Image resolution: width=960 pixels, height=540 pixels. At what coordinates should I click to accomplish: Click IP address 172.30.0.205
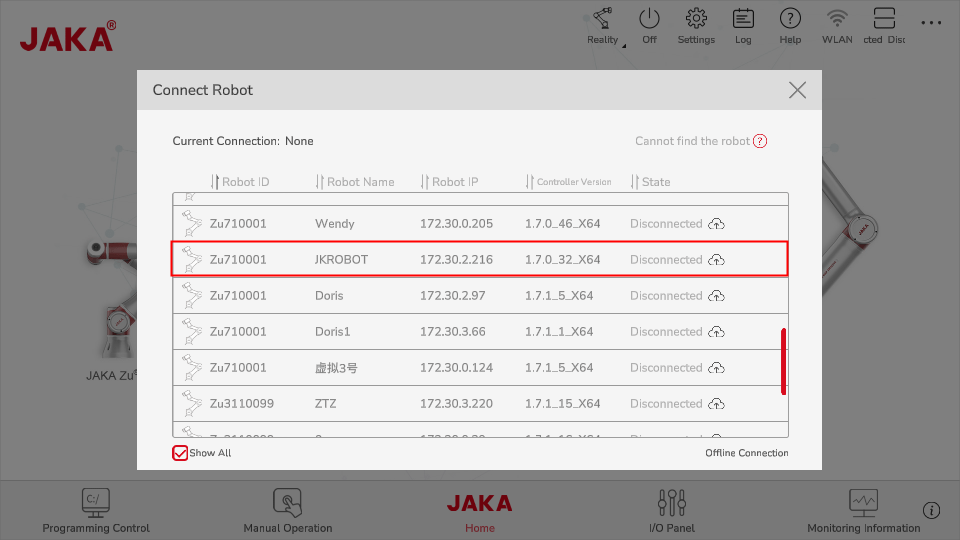pos(456,224)
